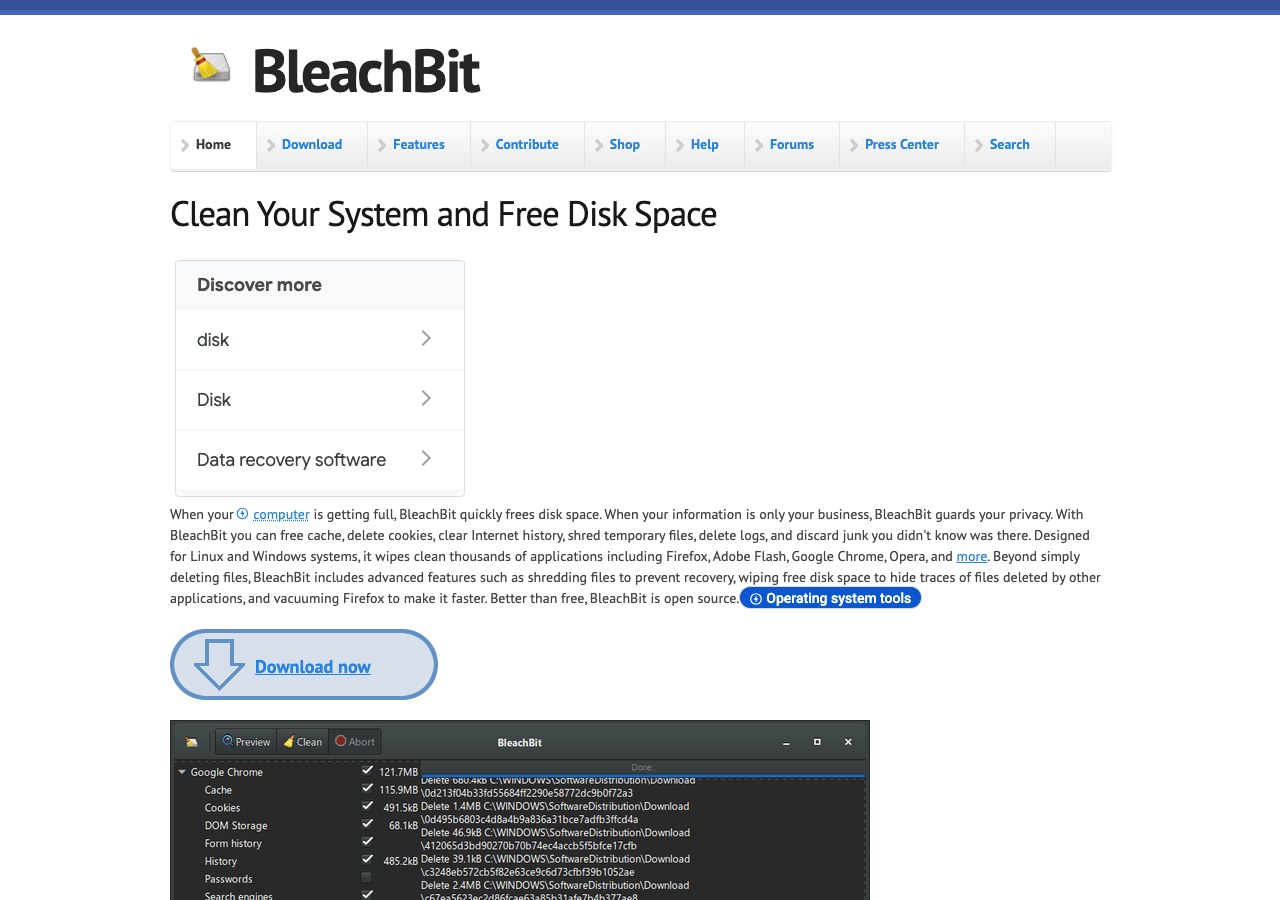Open the Forums menu item
Screen dimensions: 1280x900
pyautogui.click(x=791, y=144)
